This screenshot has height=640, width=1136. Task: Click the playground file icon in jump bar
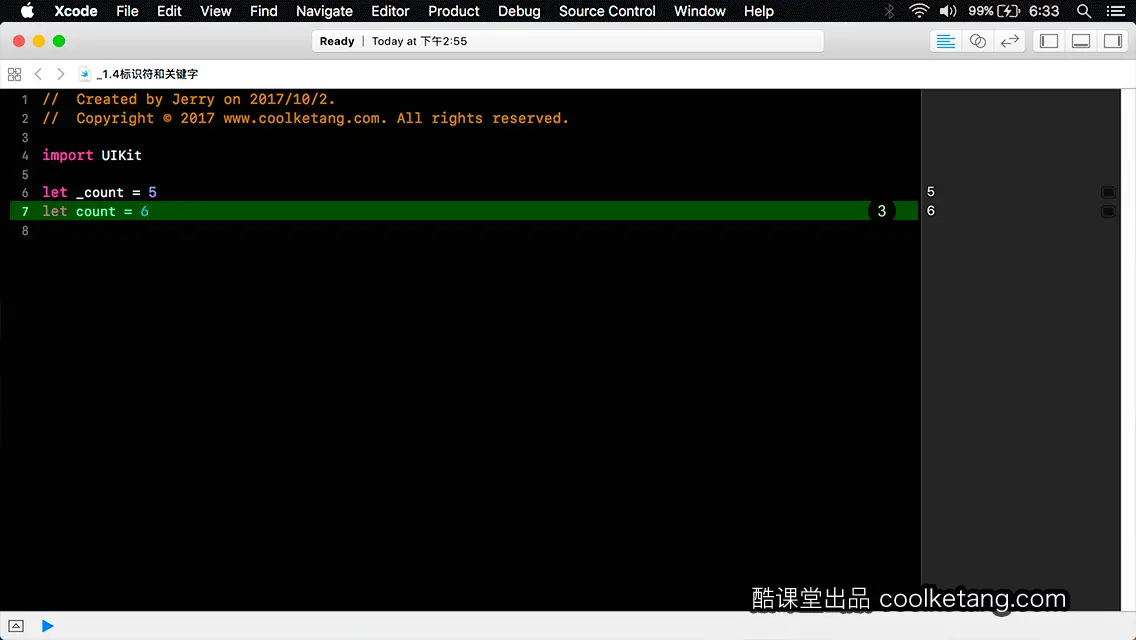(85, 74)
